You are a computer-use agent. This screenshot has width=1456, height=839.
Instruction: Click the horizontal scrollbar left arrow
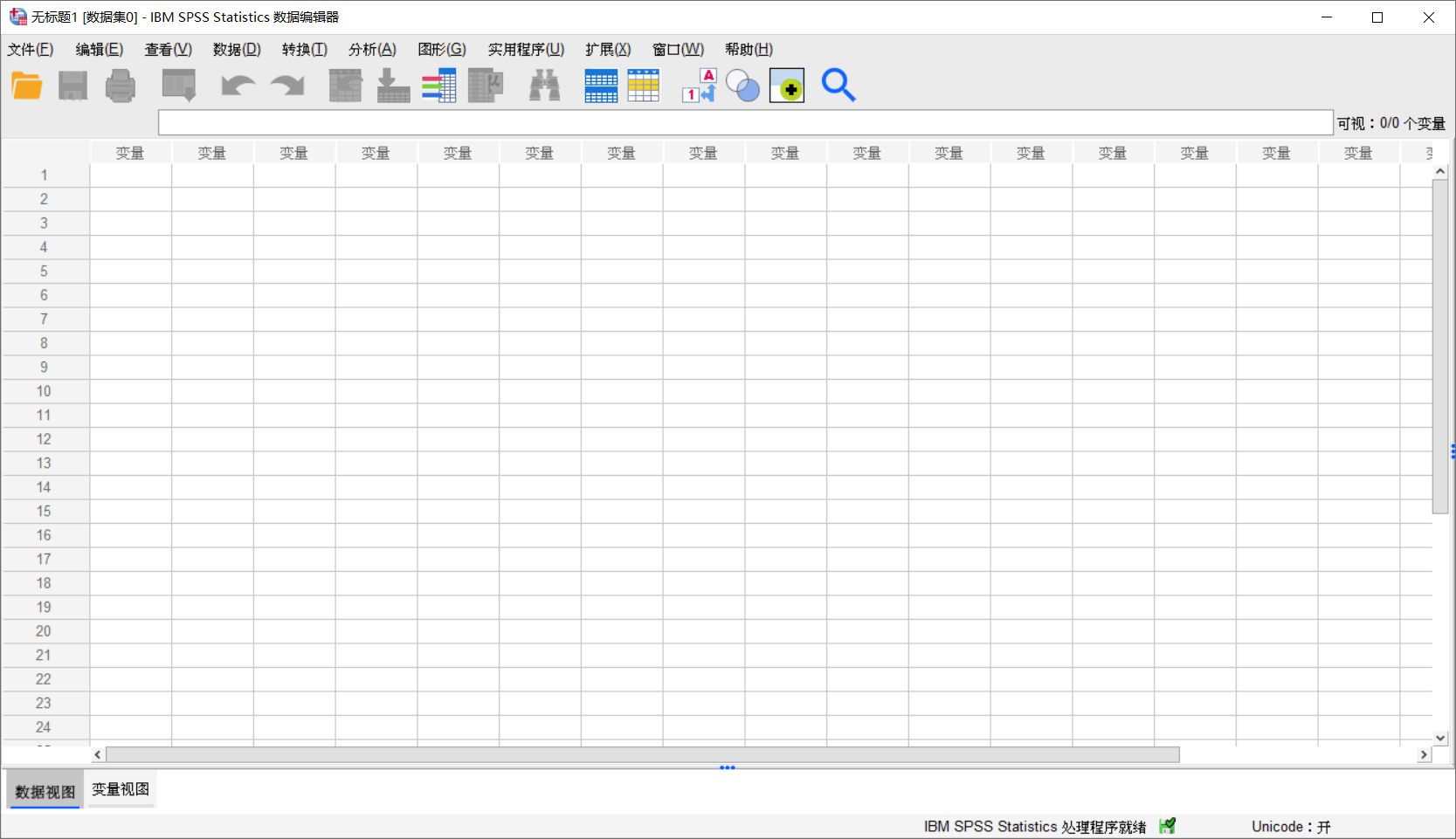click(98, 754)
